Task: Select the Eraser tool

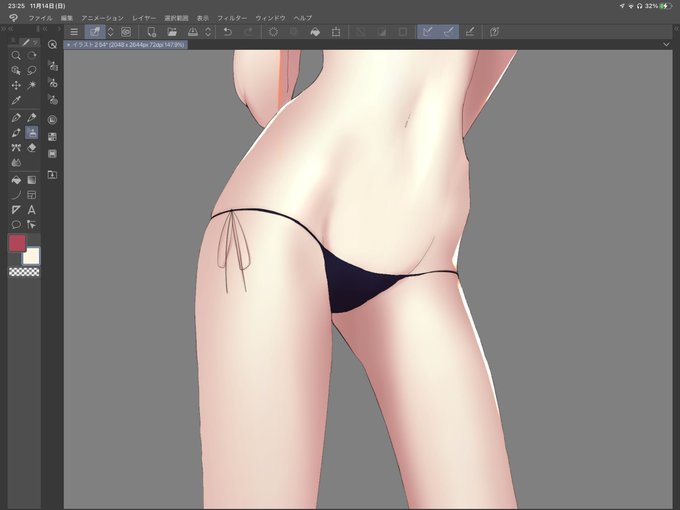Action: click(x=32, y=148)
